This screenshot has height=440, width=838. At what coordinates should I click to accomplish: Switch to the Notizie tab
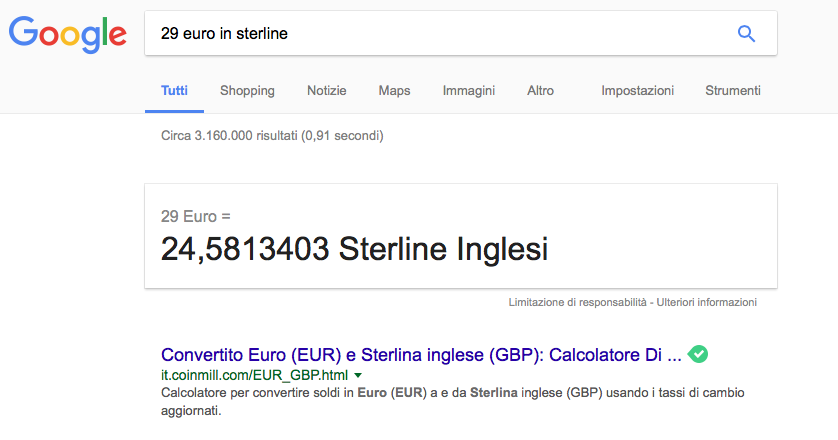coord(326,90)
